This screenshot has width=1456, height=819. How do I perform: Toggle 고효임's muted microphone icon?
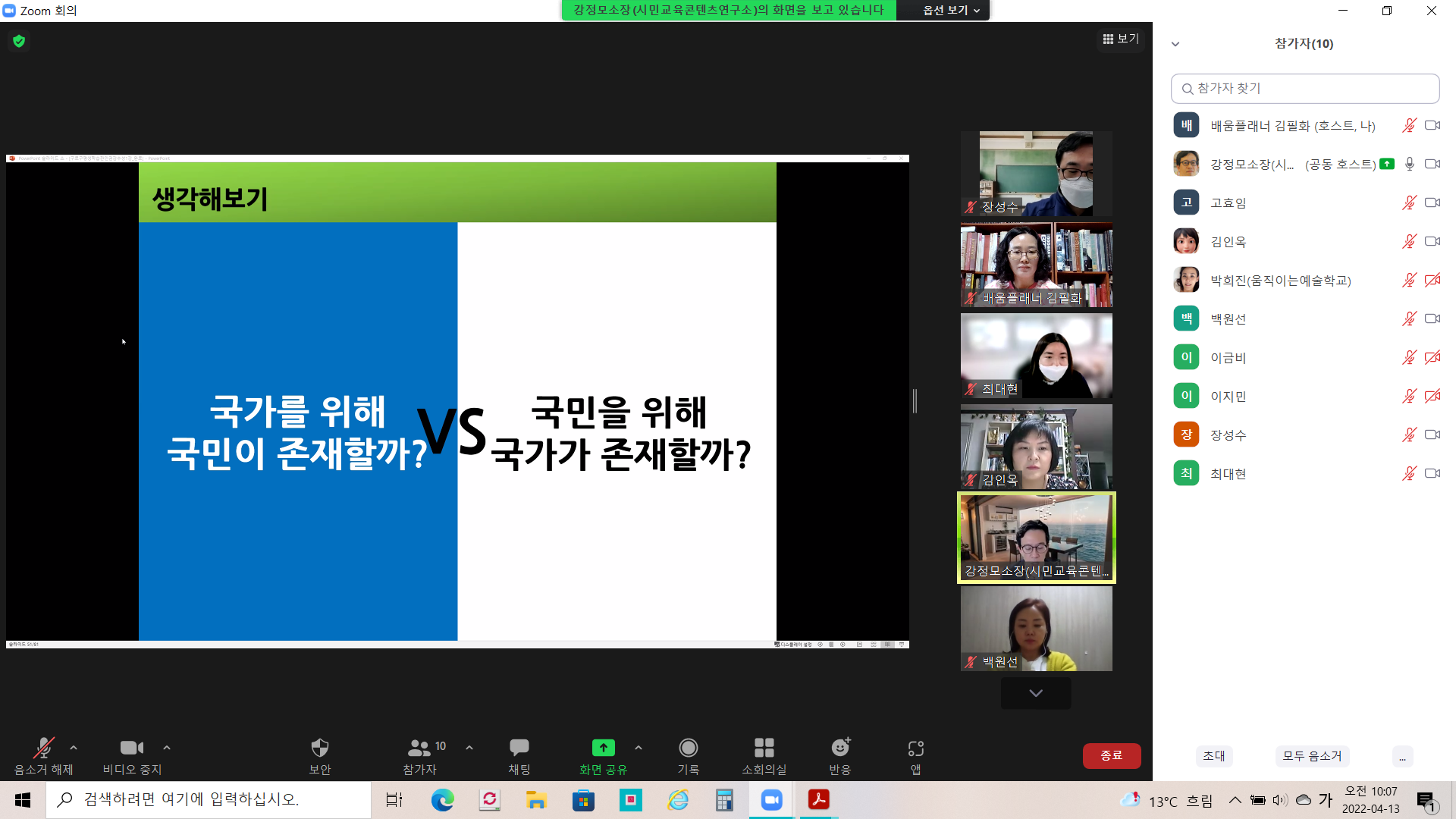(x=1409, y=202)
